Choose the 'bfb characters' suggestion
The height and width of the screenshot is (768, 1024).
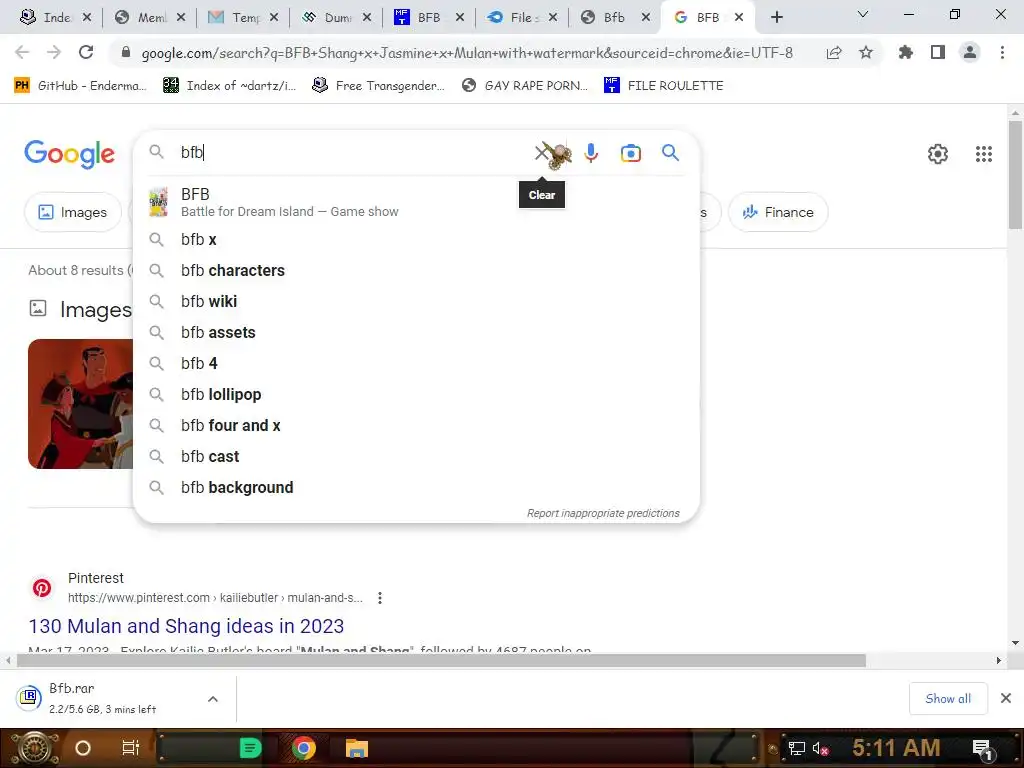pos(416,270)
